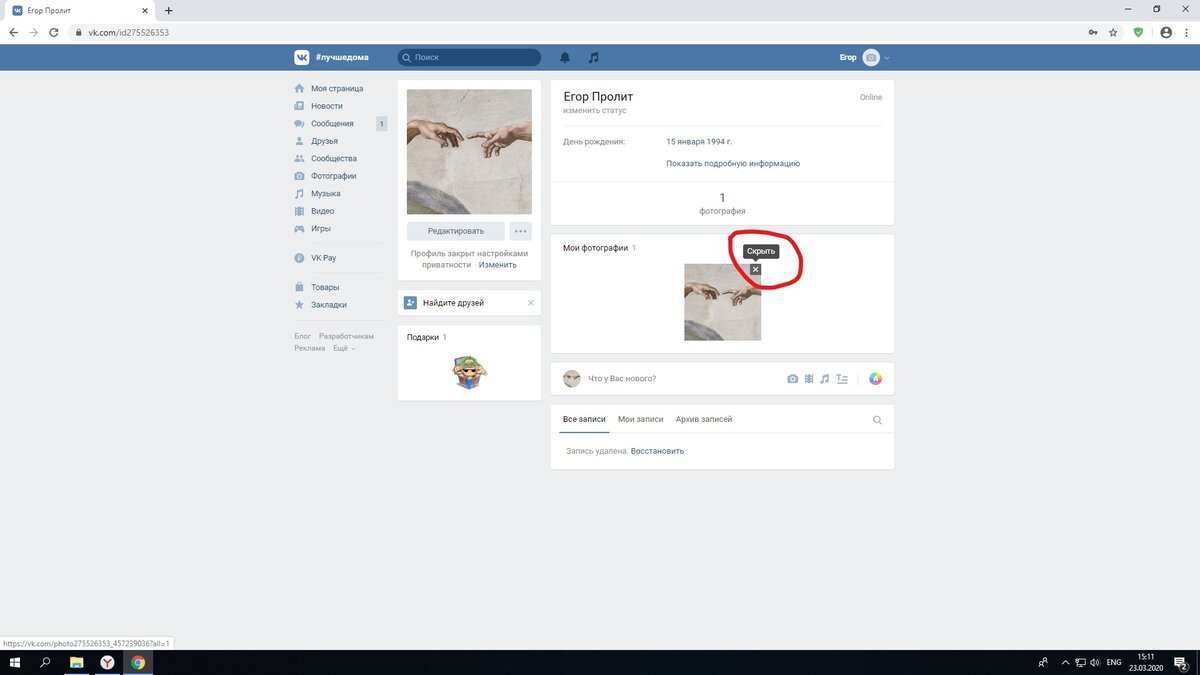
Task: Attach a photo to the new post
Action: (x=793, y=379)
